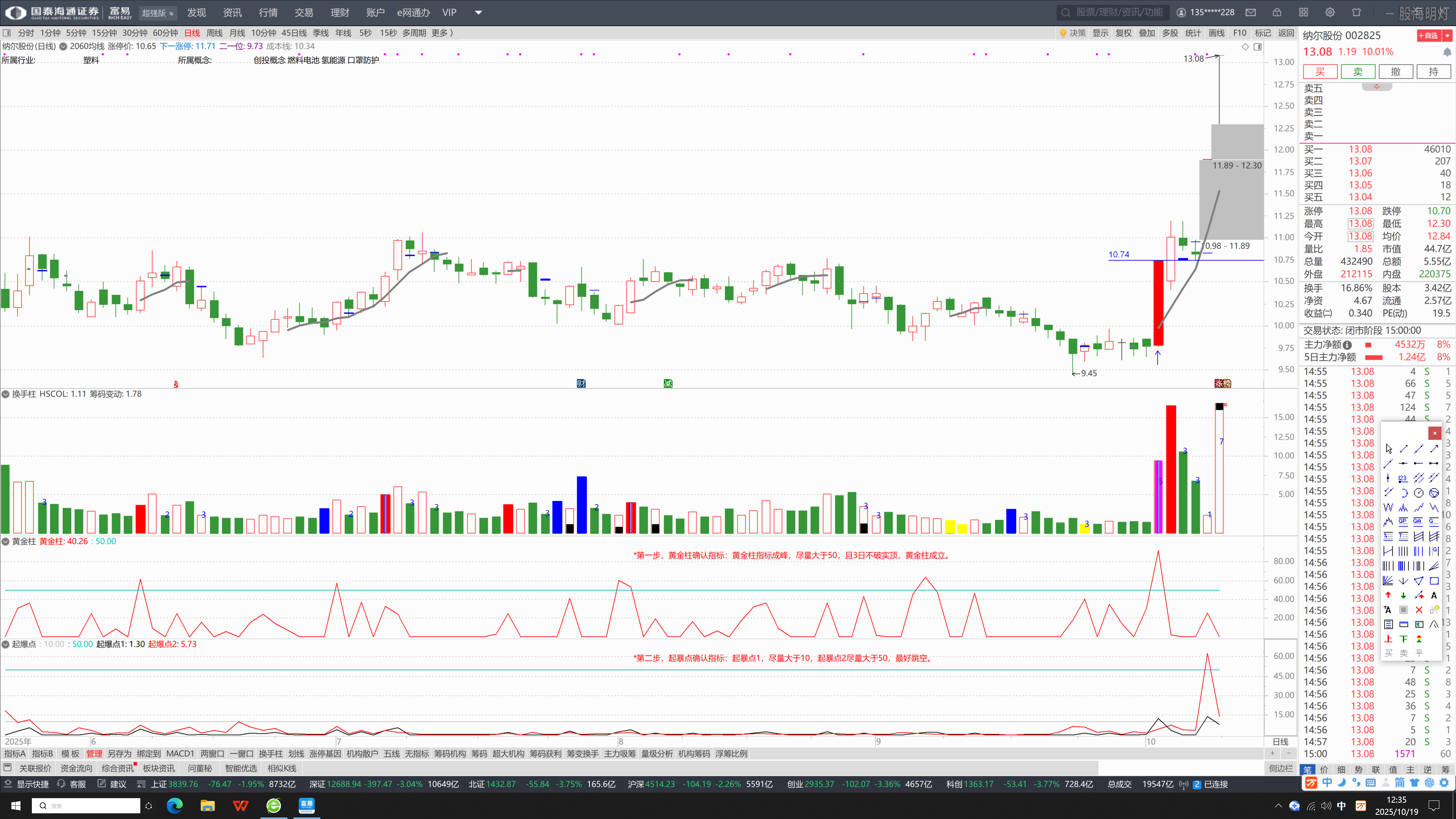
Task: Click the price alert bell icon
Action: click(1447, 52)
